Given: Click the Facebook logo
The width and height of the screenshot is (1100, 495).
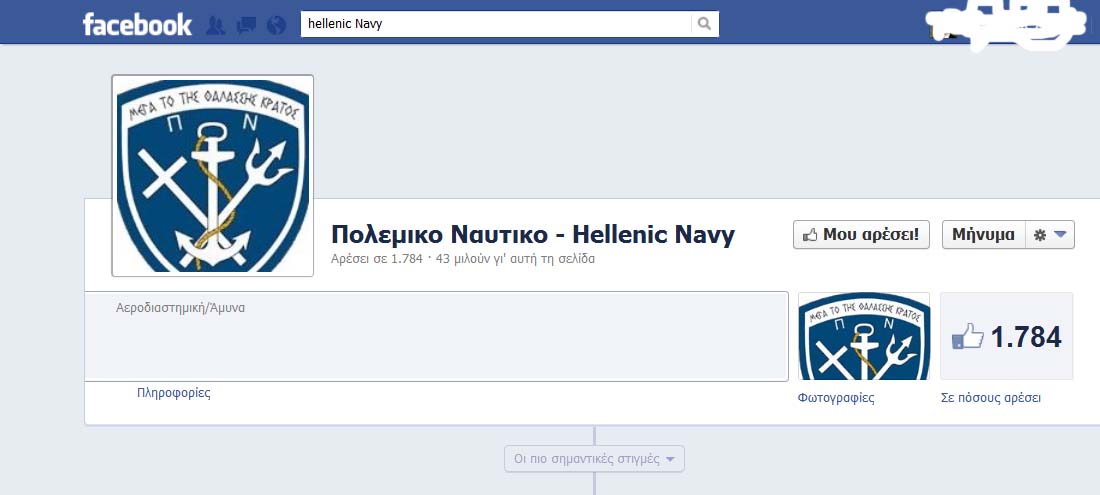Looking at the screenshot, I should pyautogui.click(x=137, y=24).
